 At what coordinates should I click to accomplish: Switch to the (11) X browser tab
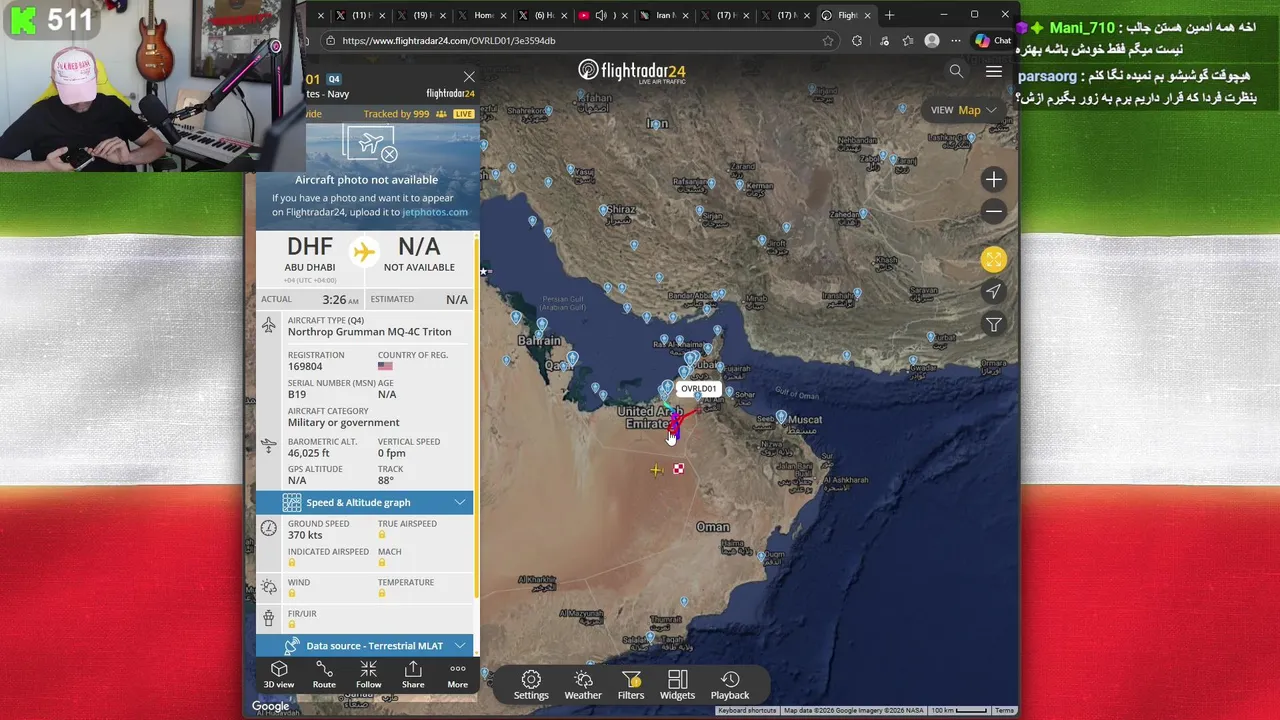tap(361, 15)
